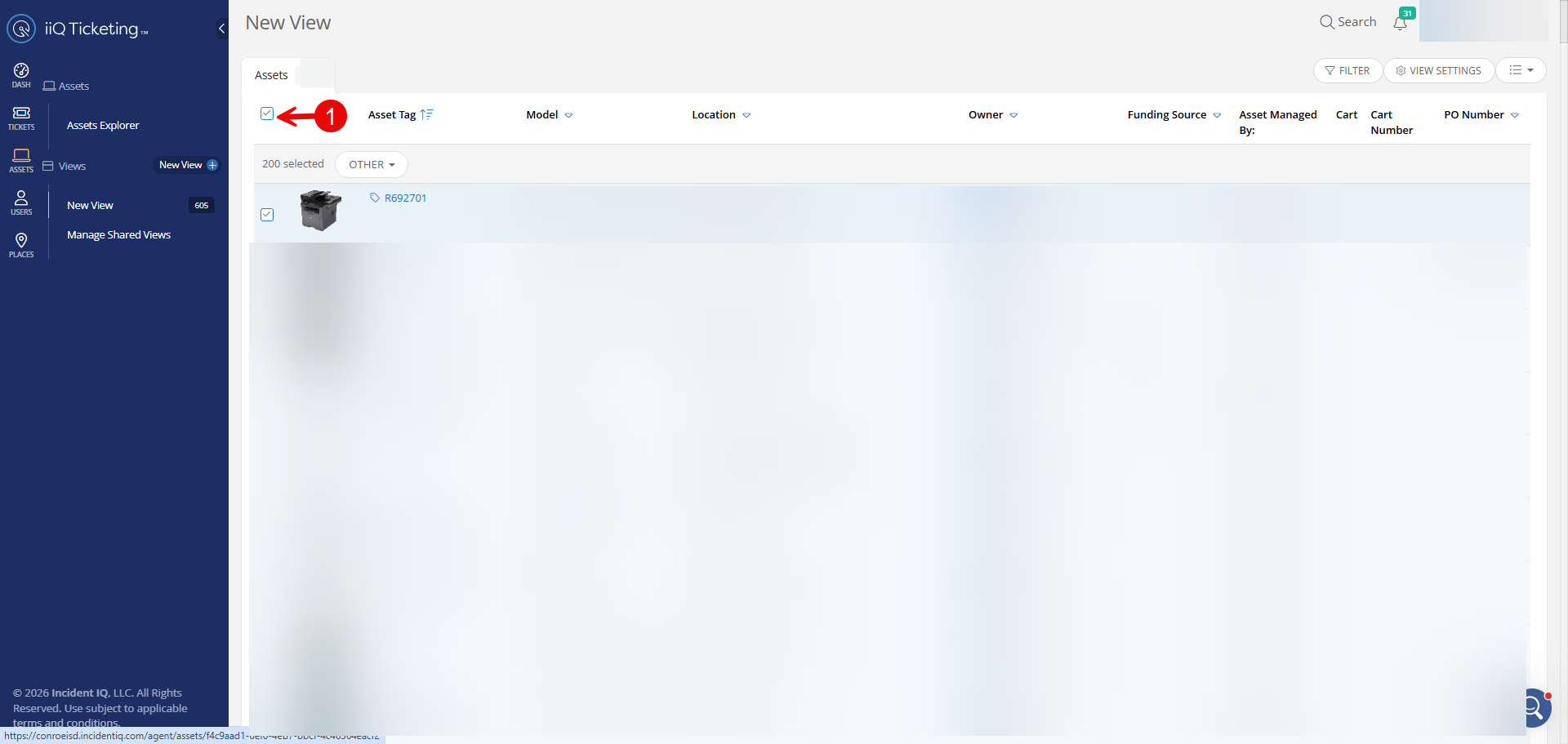Image resolution: width=1568 pixels, height=744 pixels.
Task: Click the tag icon beside R692701
Action: (x=375, y=198)
